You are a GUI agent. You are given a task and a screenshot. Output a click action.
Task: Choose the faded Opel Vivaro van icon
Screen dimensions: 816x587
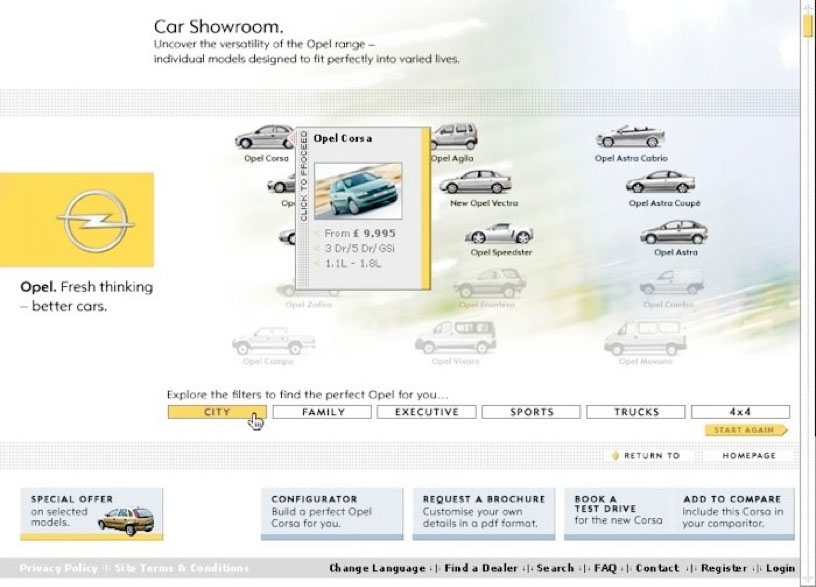coord(455,337)
